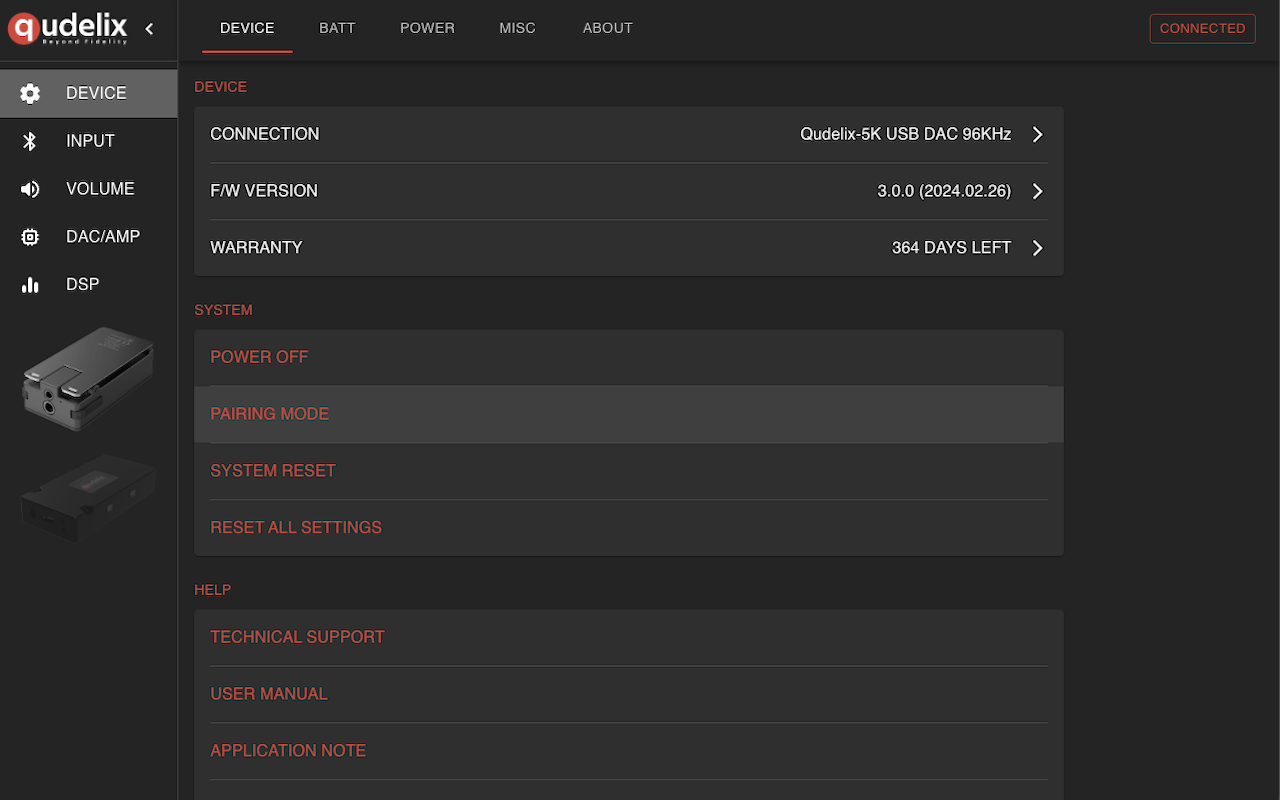1280x800 pixels.
Task: Expand the F/W VERSION row chevron
Action: (x=1037, y=191)
